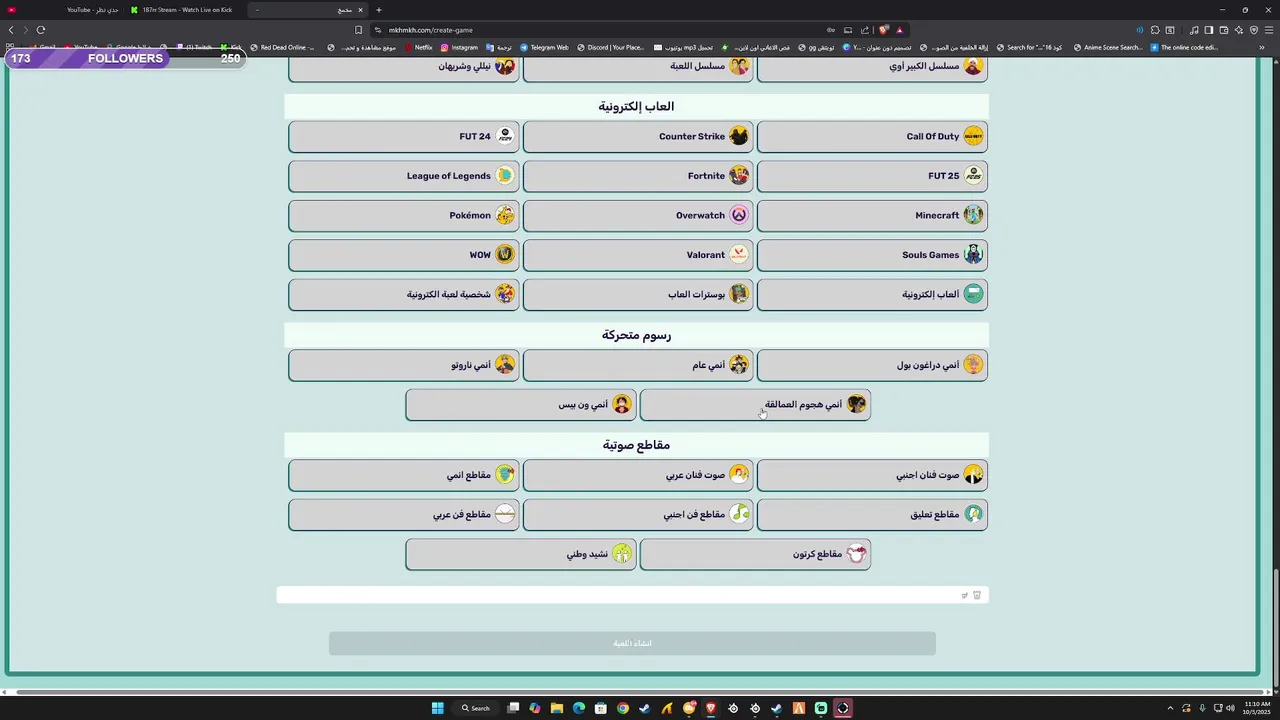Open the Red Dead Online bookmark
Viewport: 1280px width, 720px height.
(x=282, y=47)
